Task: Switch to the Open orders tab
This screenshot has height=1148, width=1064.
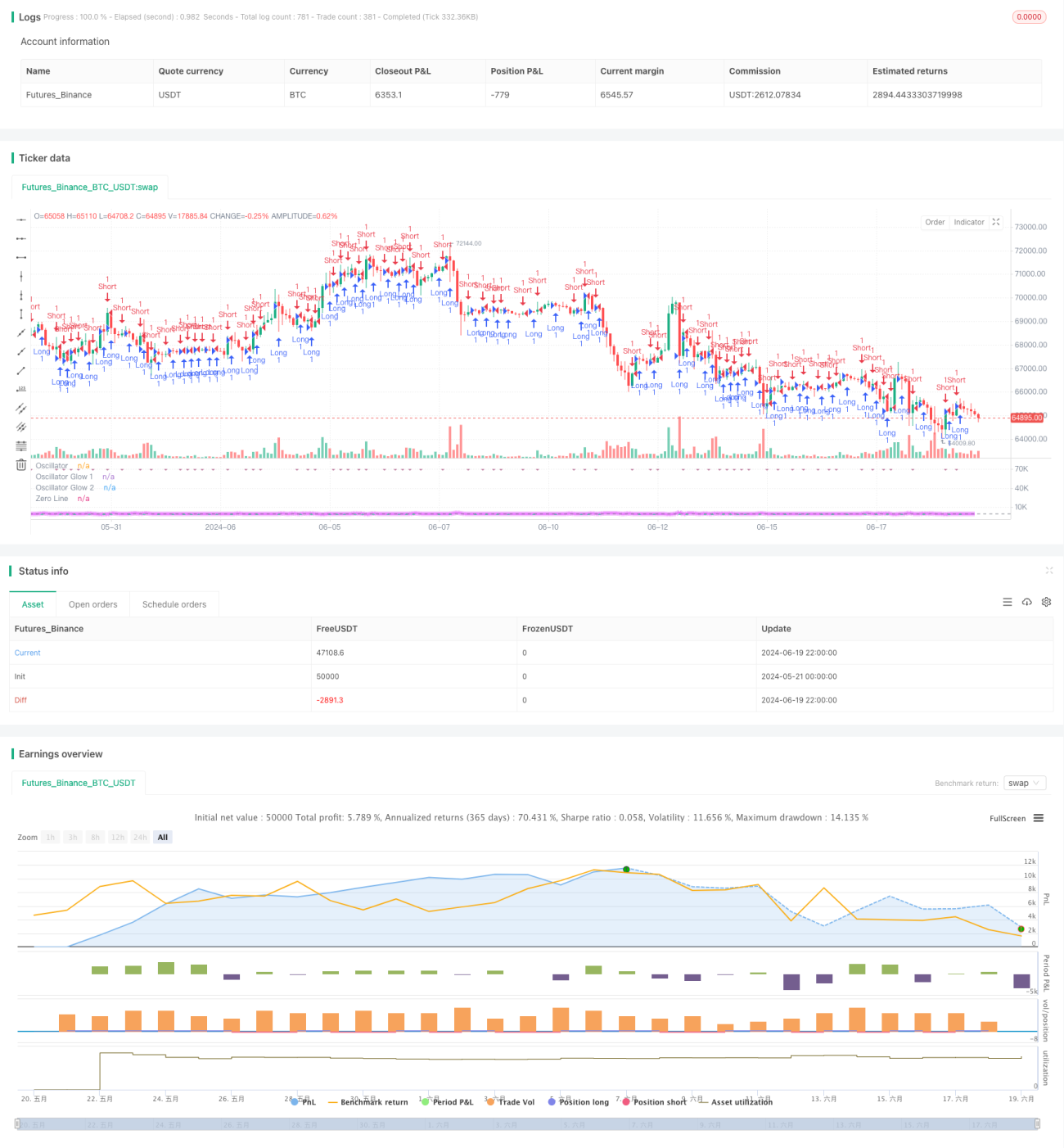Action: pyautogui.click(x=92, y=604)
